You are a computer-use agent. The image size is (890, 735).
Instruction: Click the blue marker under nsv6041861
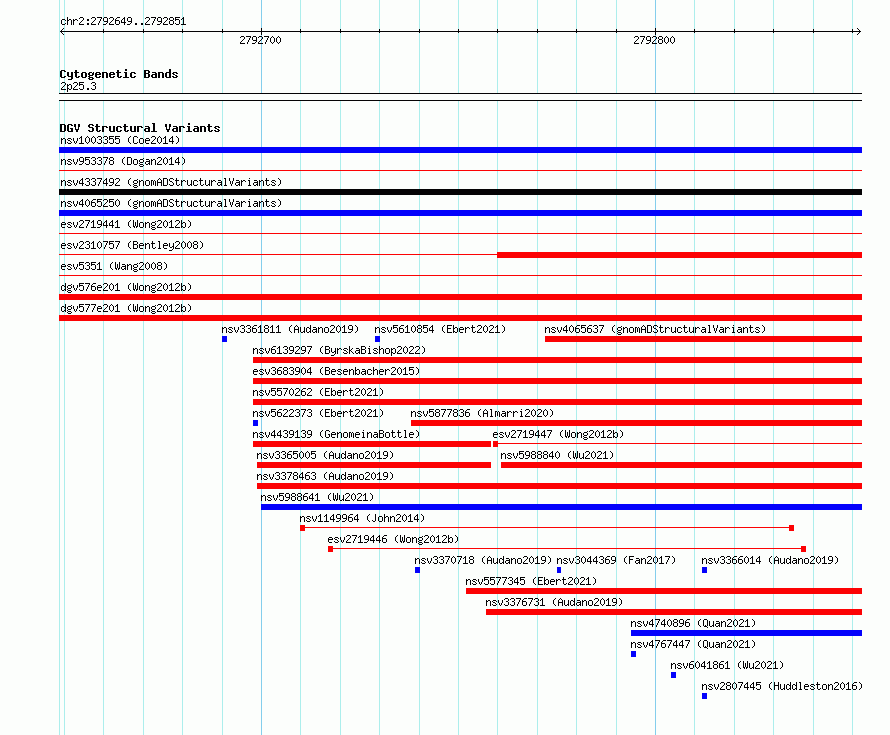[673, 675]
